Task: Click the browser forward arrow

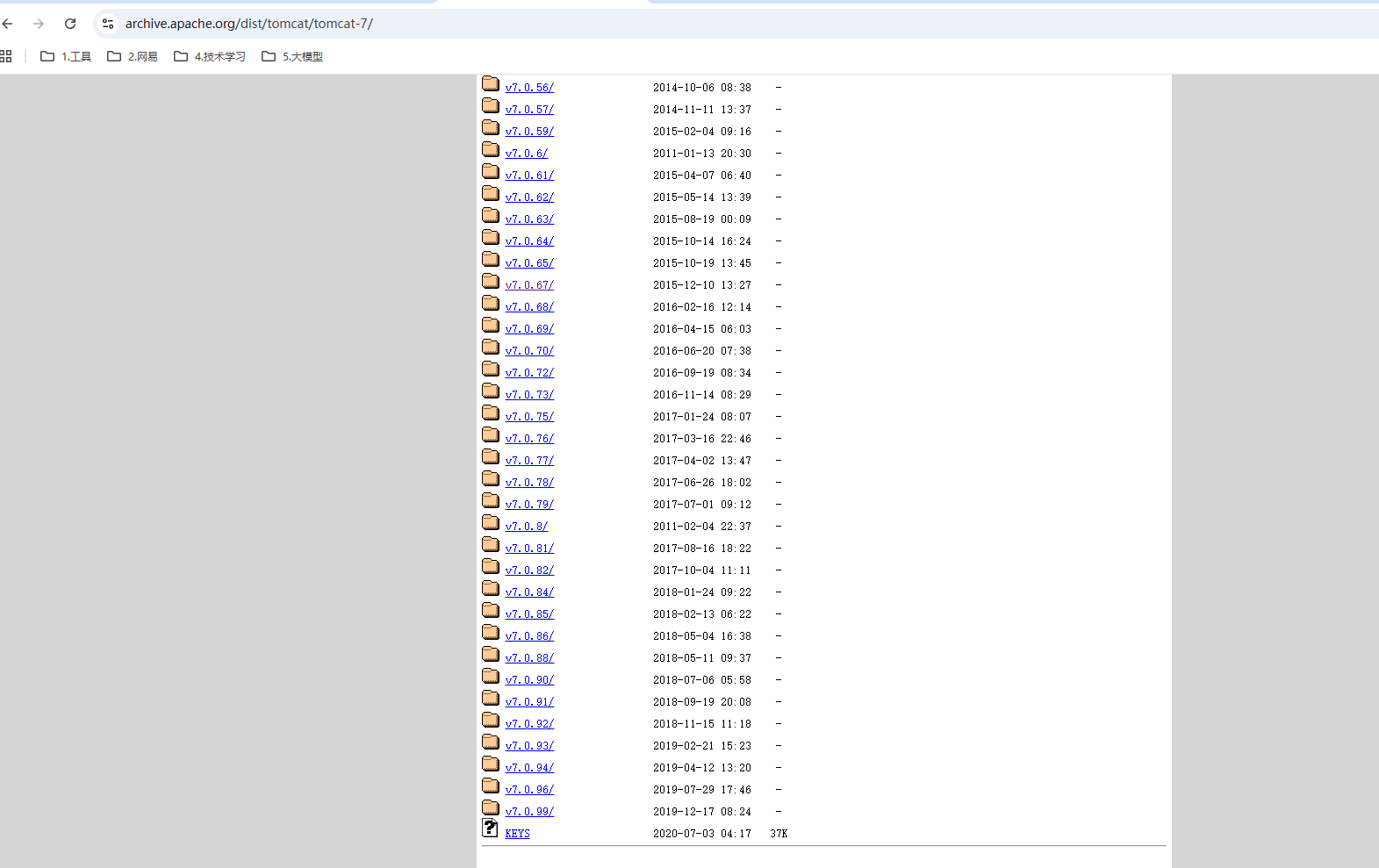Action: click(39, 24)
